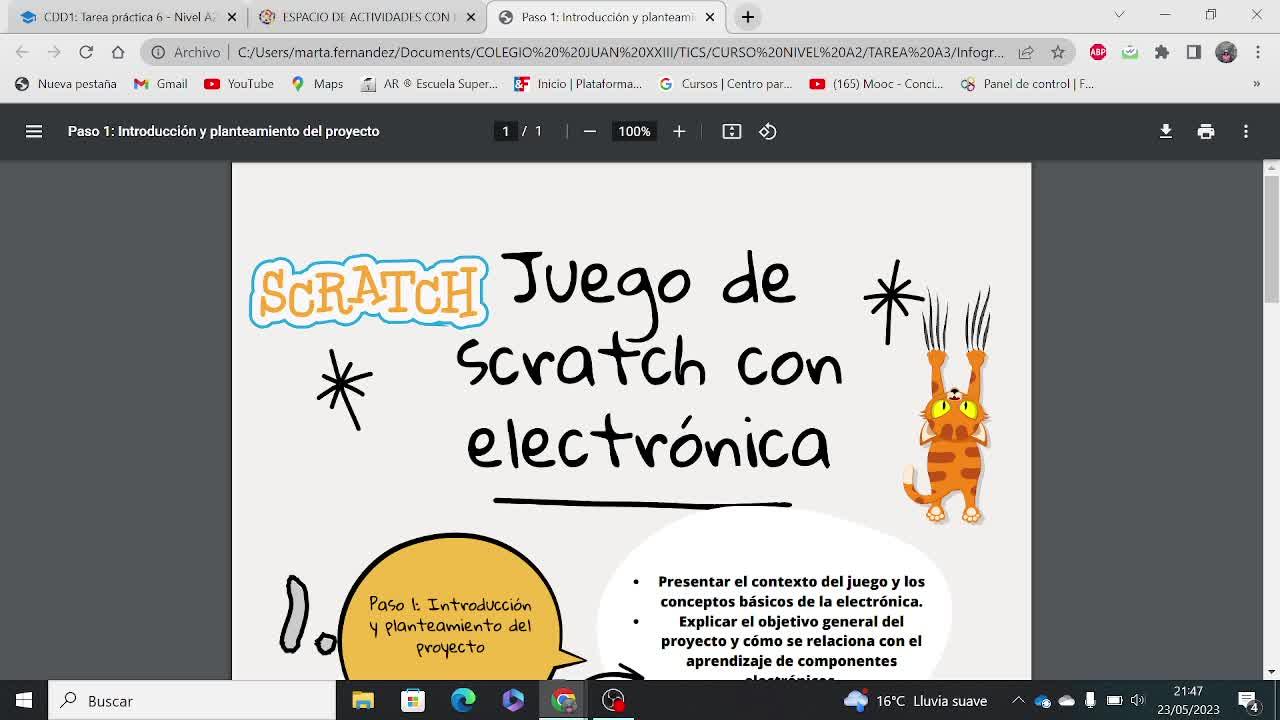Open the AR Escuela Super bookmark
Viewport: 1280px width, 720px height.
429,84
